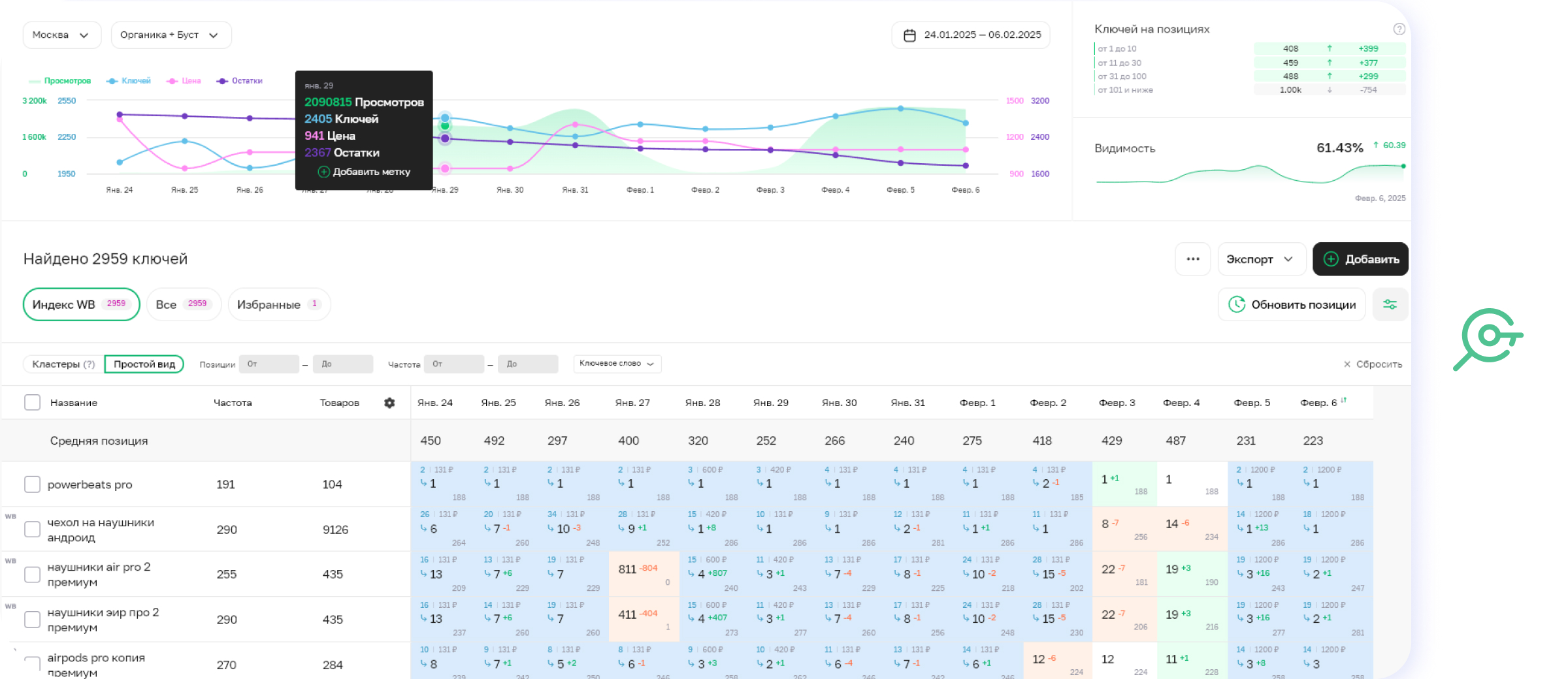Open table column settings gear

tap(389, 403)
